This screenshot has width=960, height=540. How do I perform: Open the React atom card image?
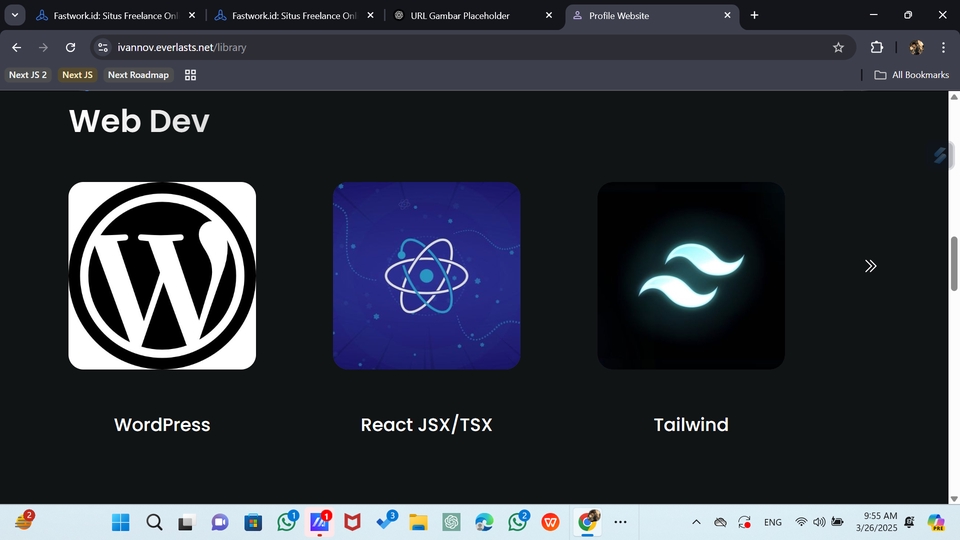(427, 276)
